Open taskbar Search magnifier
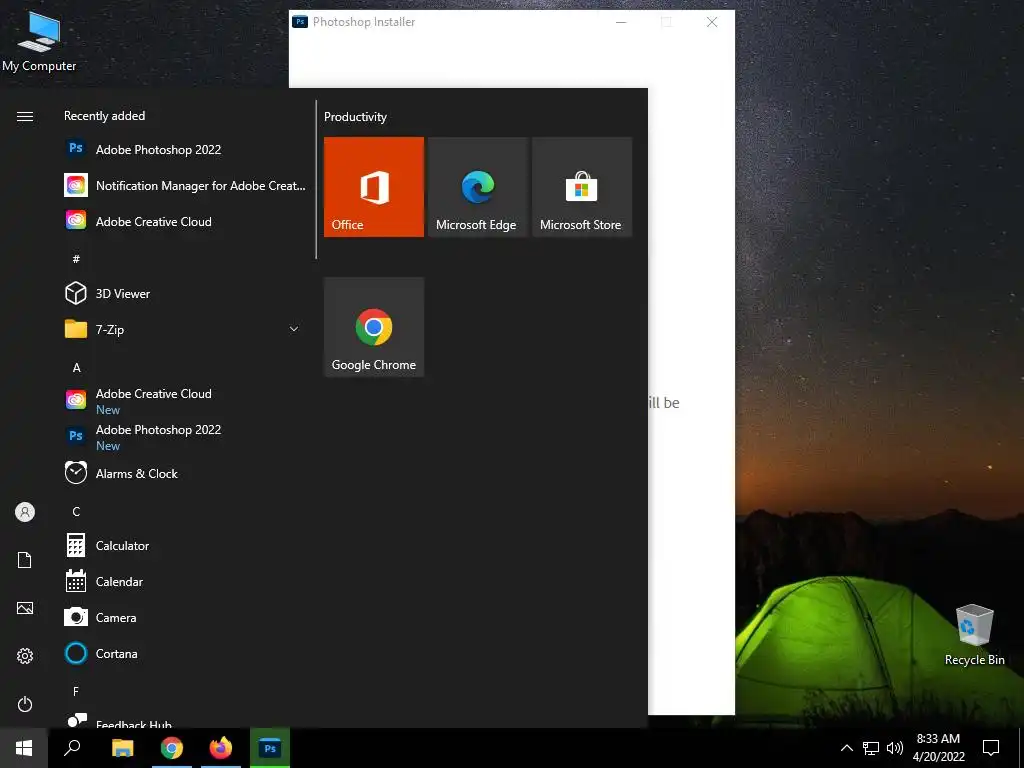This screenshot has width=1024, height=768. click(x=72, y=748)
